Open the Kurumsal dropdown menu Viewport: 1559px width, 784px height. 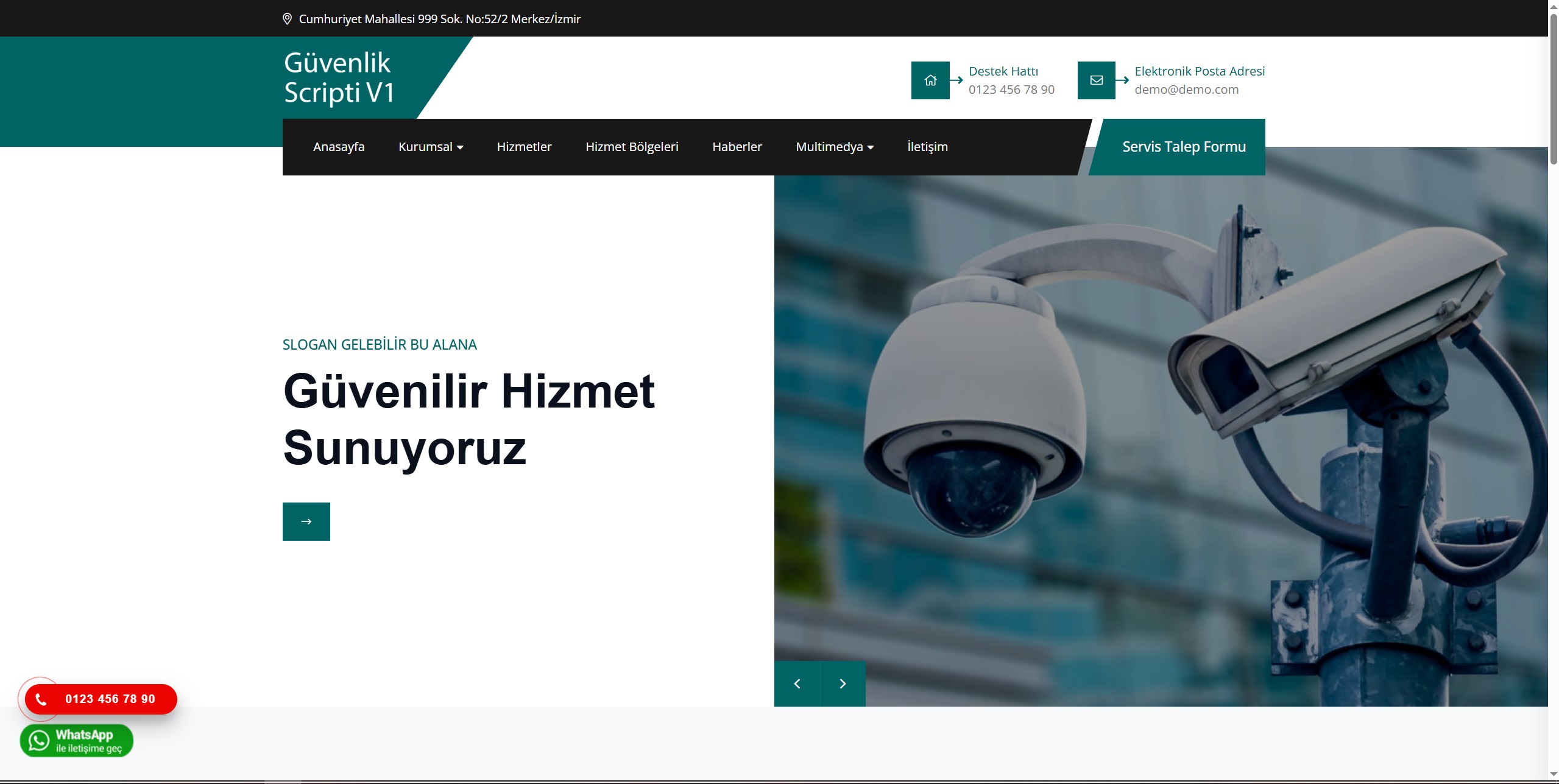pos(426,146)
